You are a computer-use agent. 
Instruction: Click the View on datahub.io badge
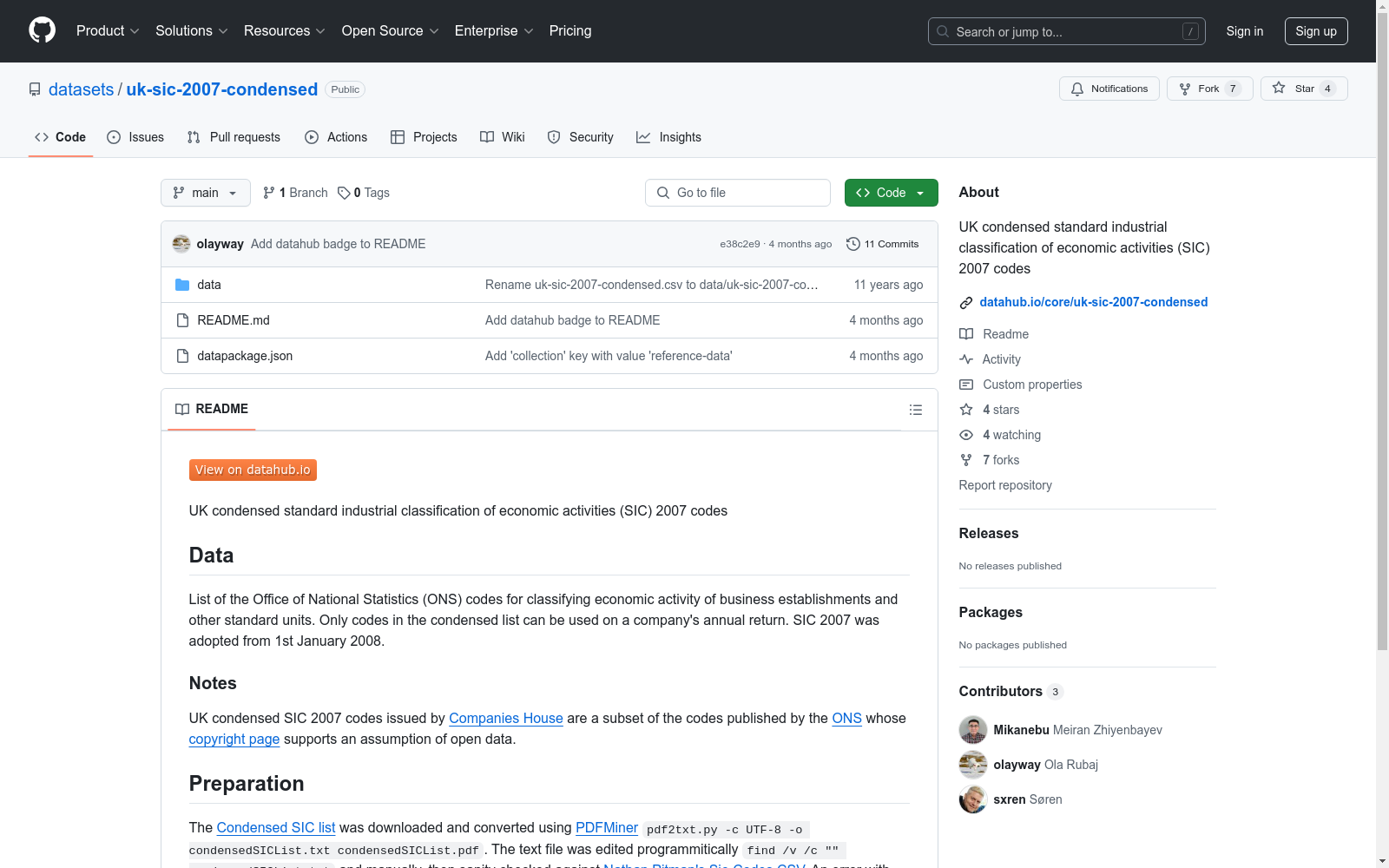pyautogui.click(x=253, y=470)
